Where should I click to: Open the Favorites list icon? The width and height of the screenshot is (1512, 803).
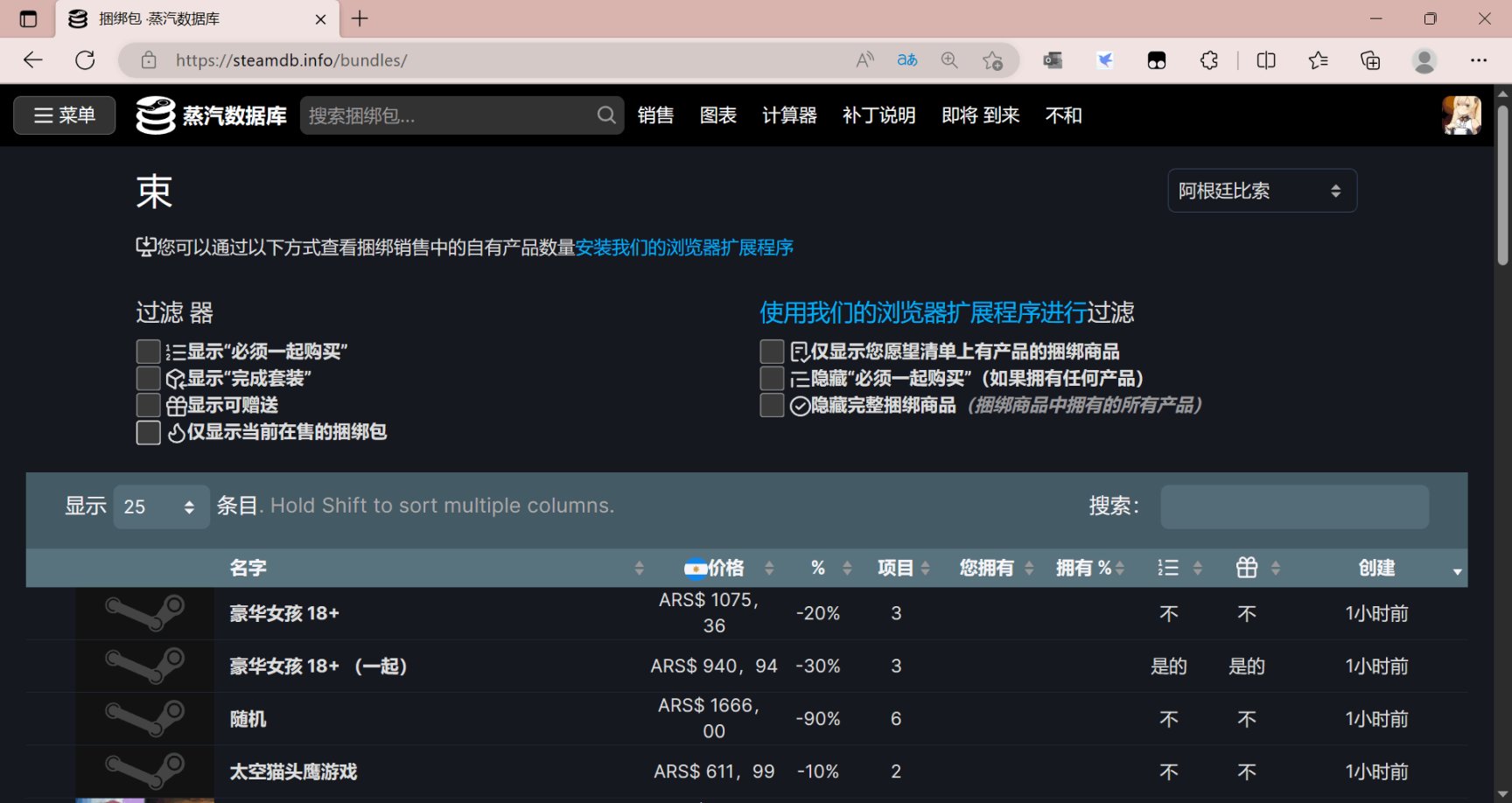click(1318, 60)
